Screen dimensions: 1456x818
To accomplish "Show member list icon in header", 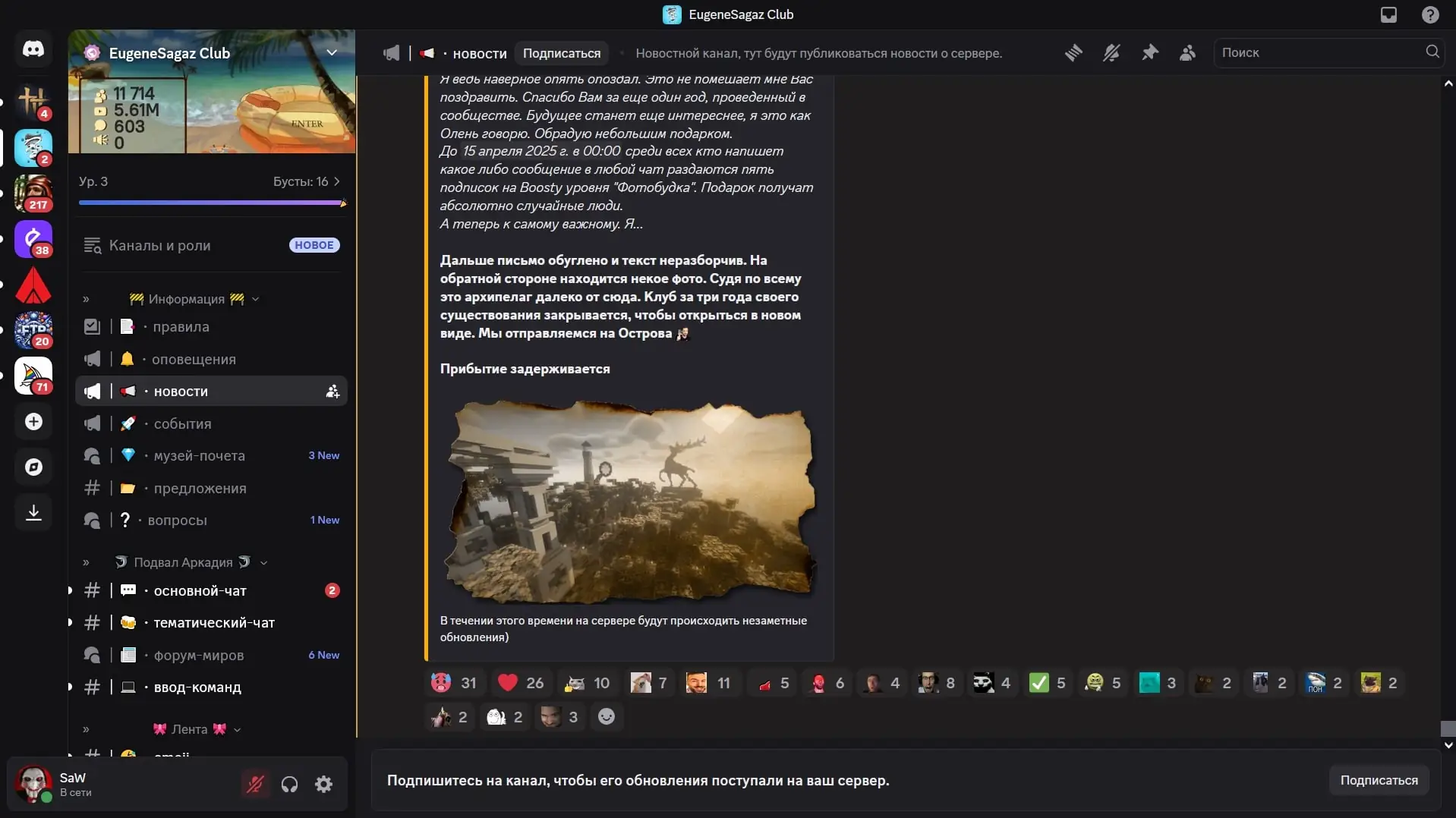I will click(x=1187, y=53).
